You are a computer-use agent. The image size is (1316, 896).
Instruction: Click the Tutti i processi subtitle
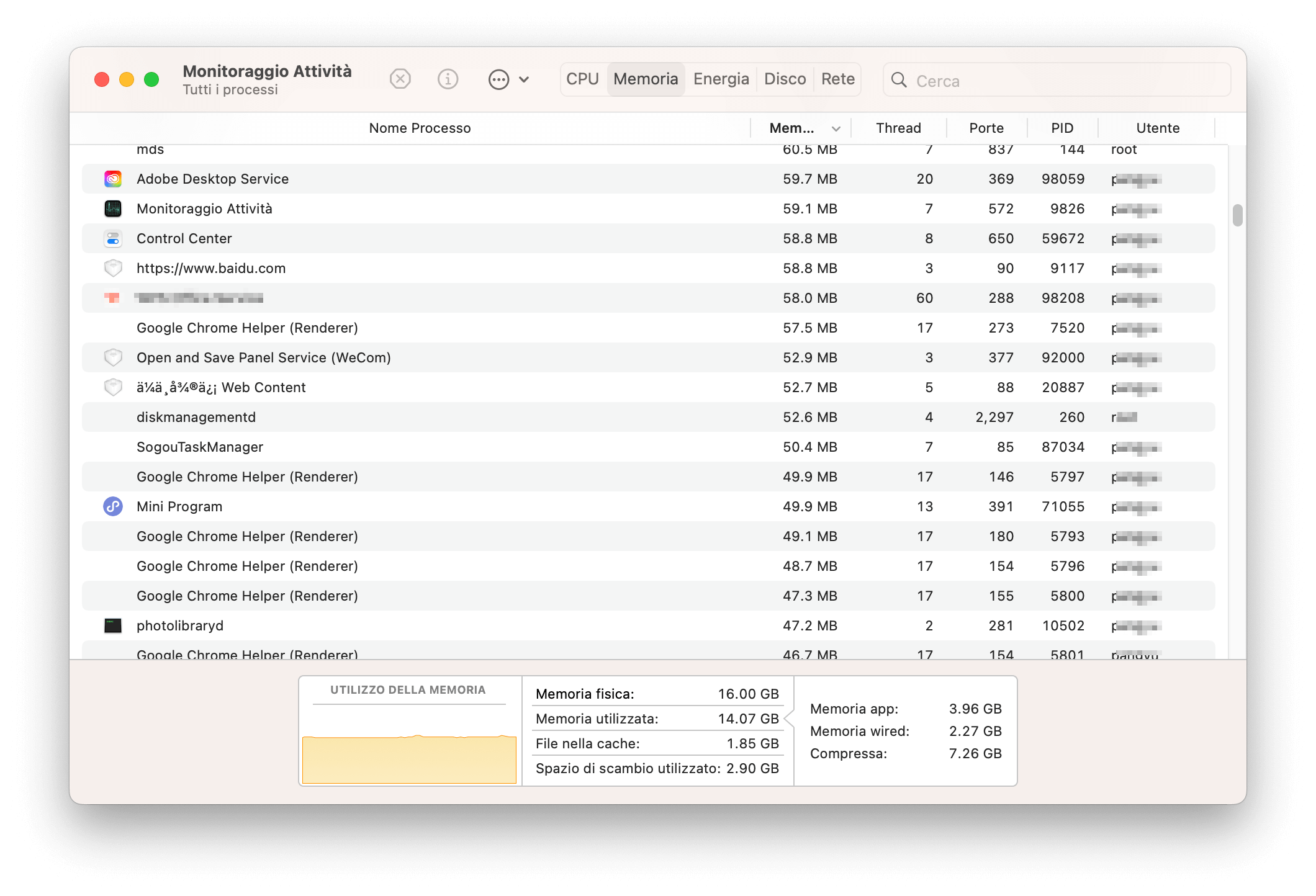(x=230, y=89)
